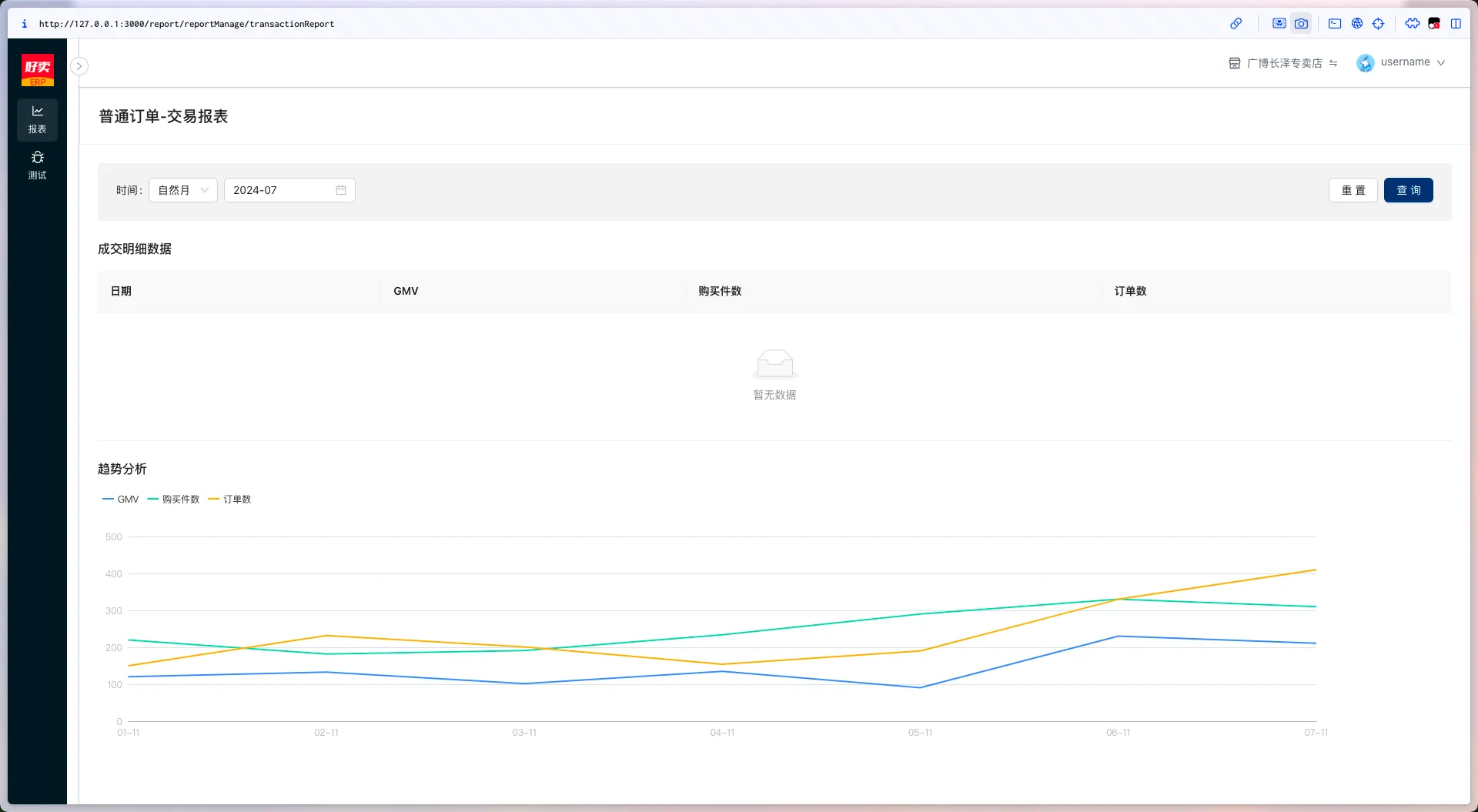Open the terminal console icon
Screen dimensions: 1478x812
[1335, 24]
